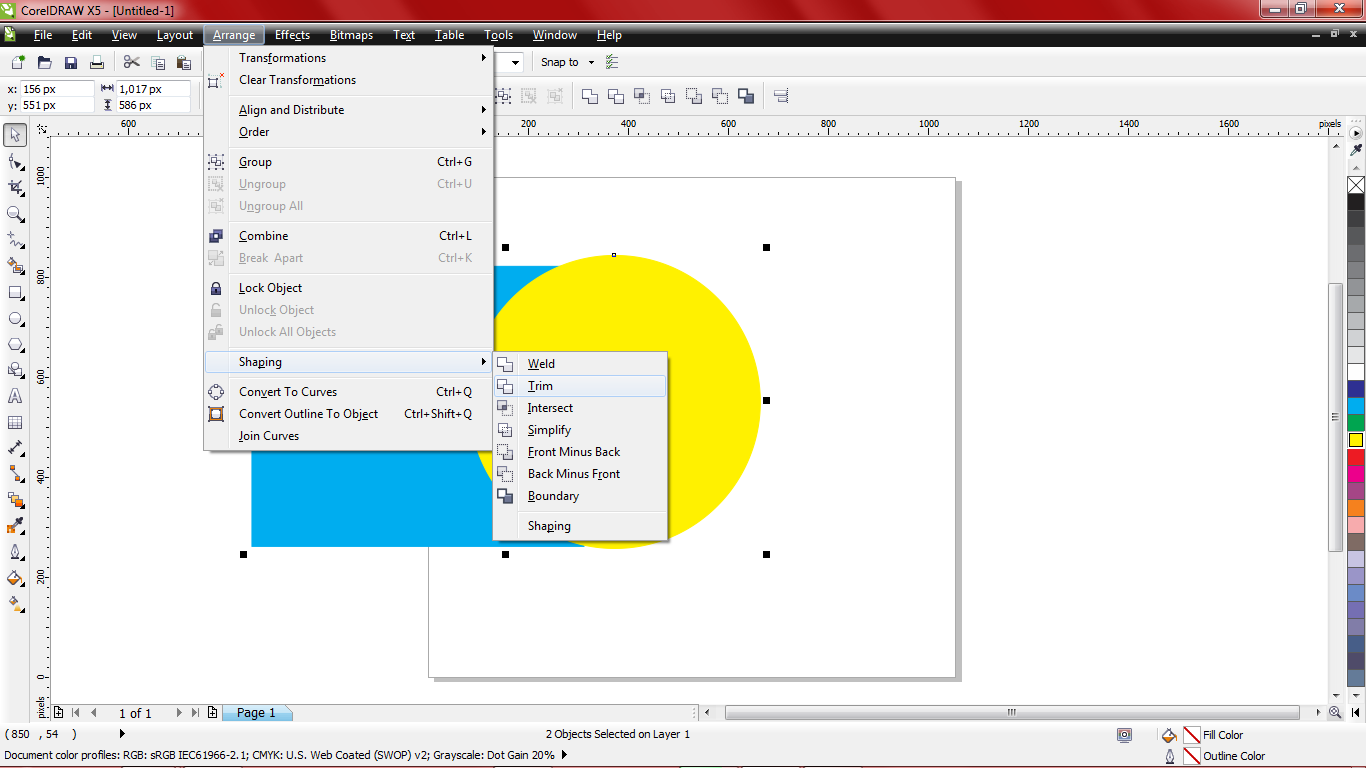Open the Bitmaps menu
Viewport: 1366px width, 768px height.
click(351, 35)
